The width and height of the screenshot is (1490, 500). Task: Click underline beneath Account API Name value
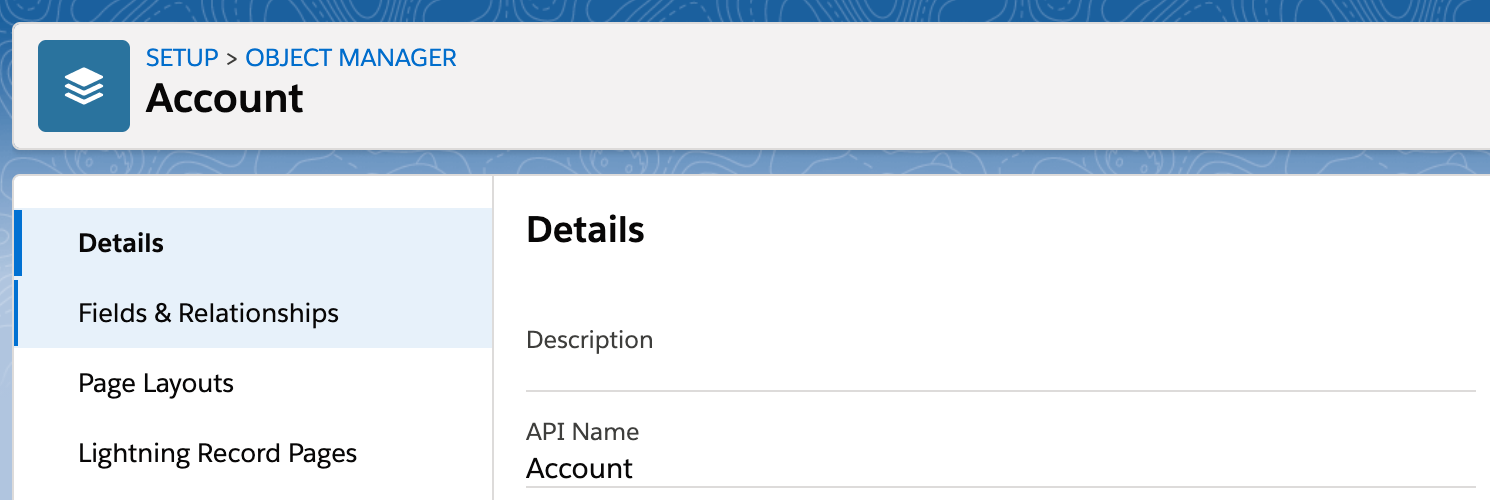click(1001, 487)
